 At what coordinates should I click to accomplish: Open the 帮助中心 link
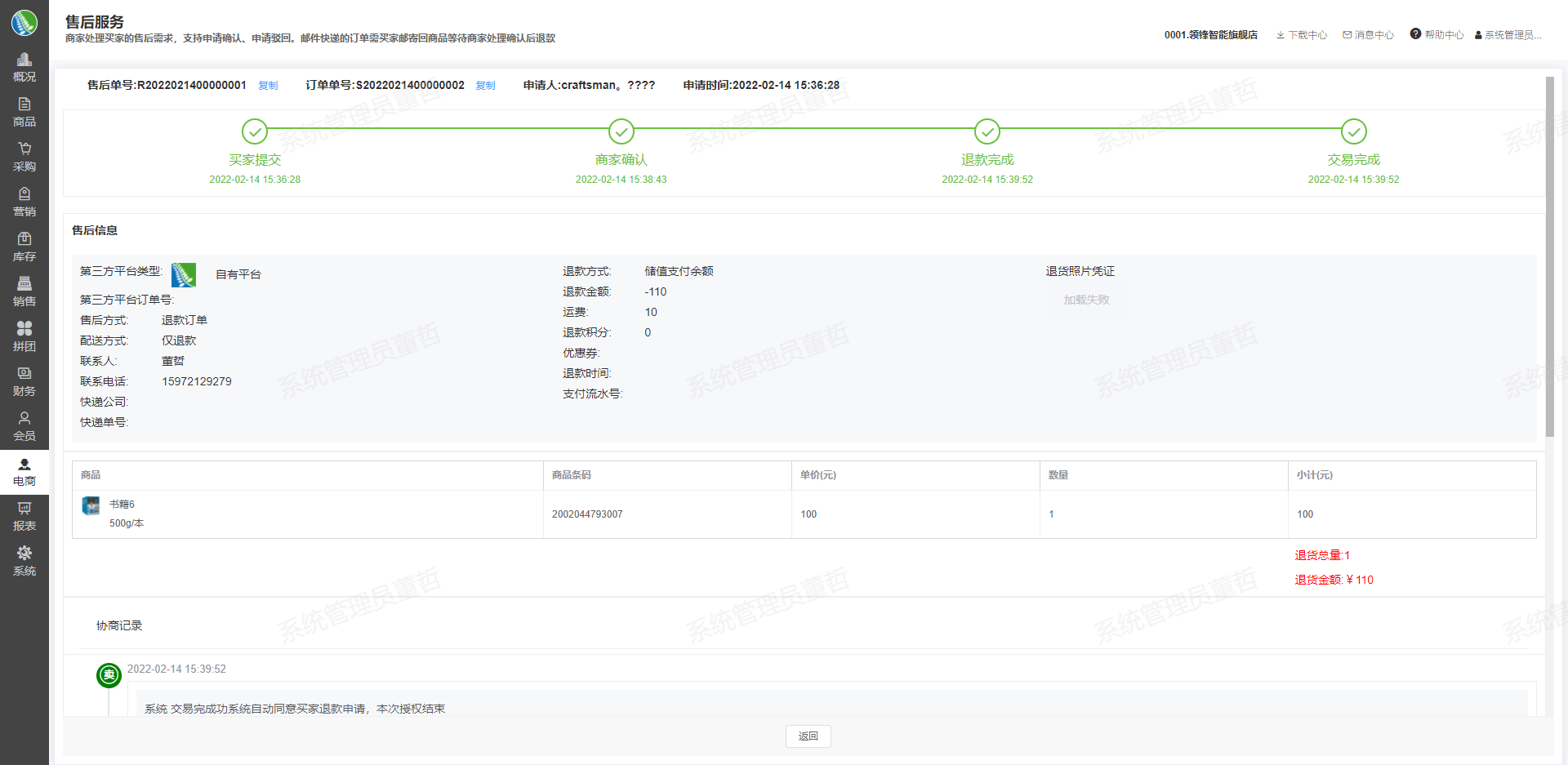click(1444, 35)
